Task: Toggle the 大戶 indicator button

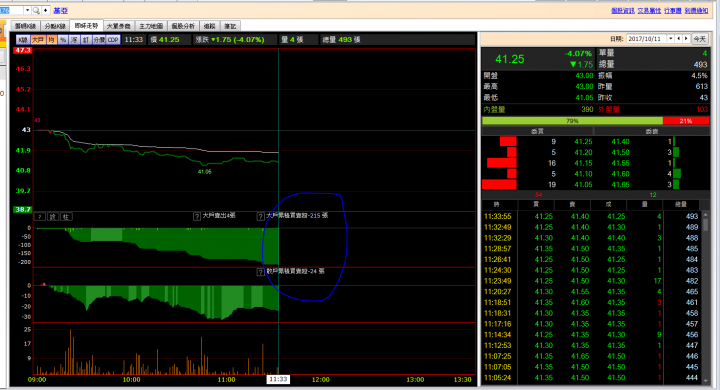Action: click(38, 40)
